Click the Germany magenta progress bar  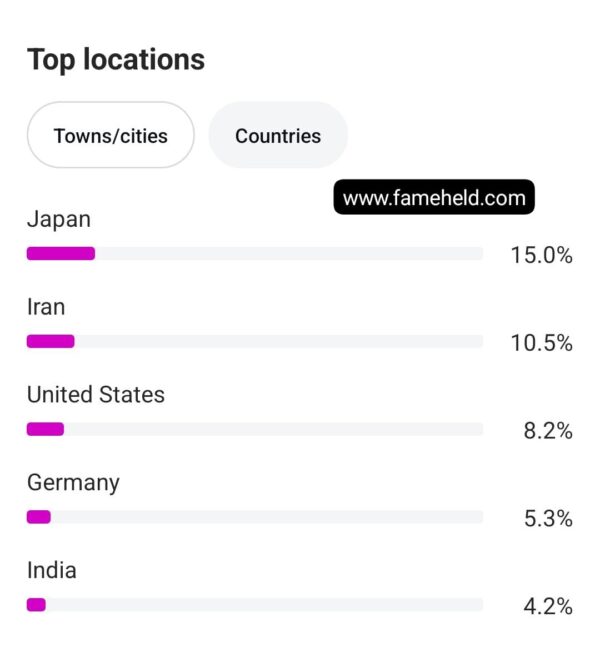39,517
